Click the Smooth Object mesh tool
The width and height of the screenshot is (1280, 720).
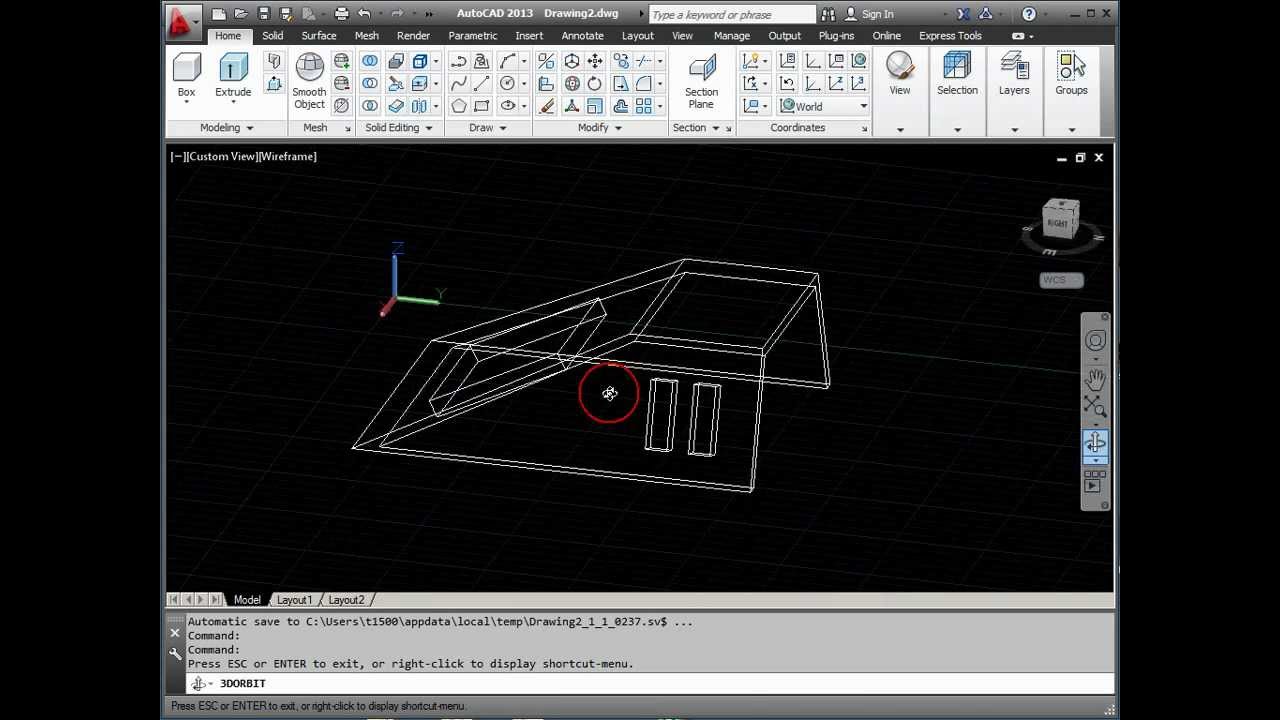309,82
